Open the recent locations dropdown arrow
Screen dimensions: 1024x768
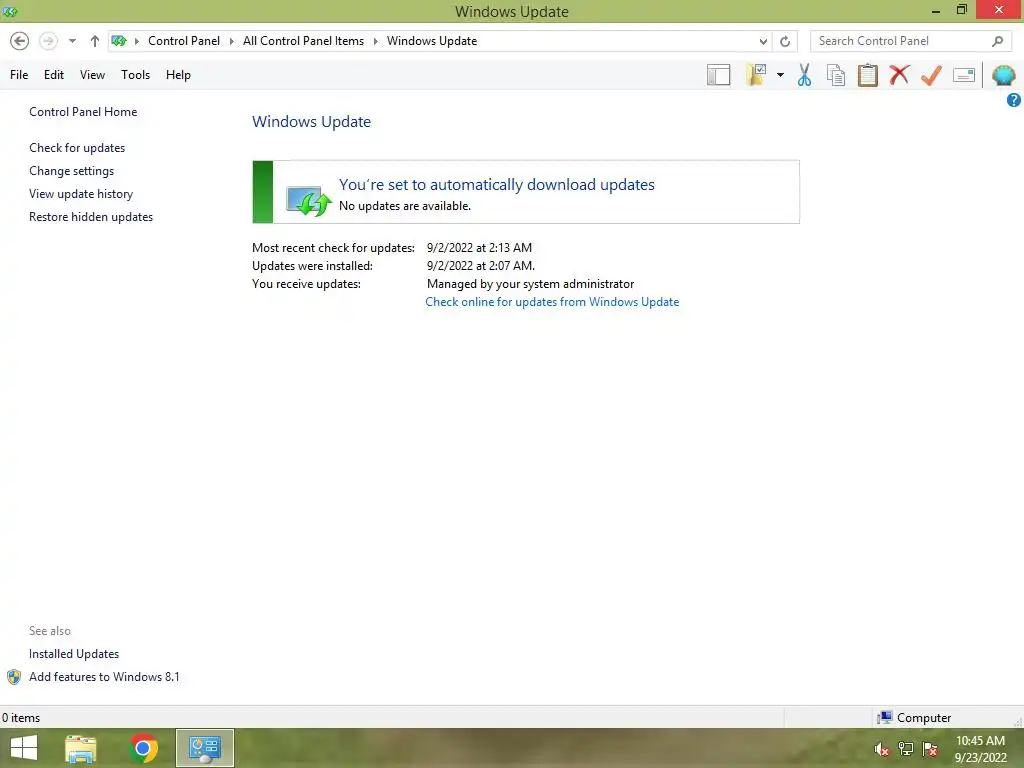click(72, 41)
